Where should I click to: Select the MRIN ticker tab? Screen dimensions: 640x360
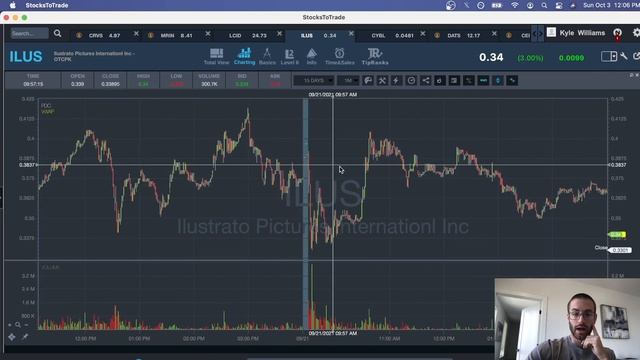[176, 36]
